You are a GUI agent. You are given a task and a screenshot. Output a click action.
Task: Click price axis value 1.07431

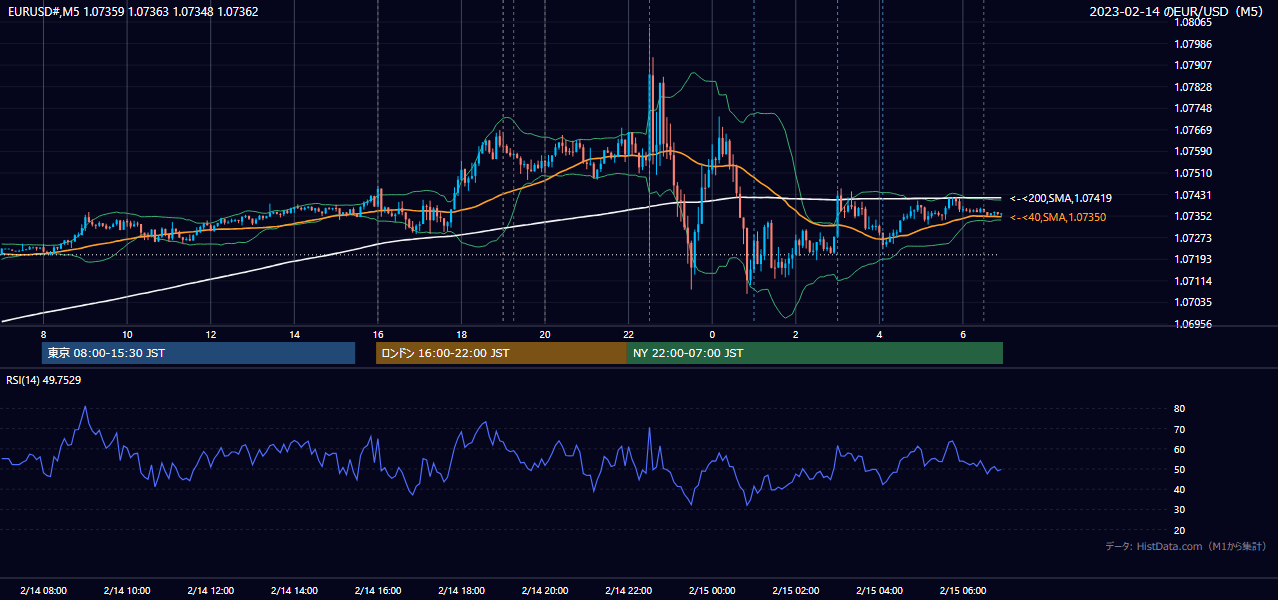(1193, 195)
